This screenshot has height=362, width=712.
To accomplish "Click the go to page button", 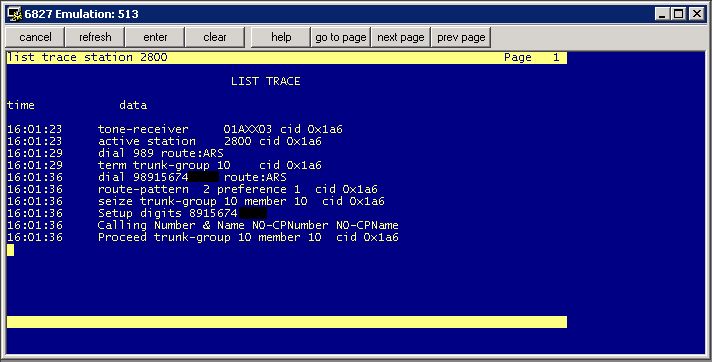I will [x=341, y=37].
